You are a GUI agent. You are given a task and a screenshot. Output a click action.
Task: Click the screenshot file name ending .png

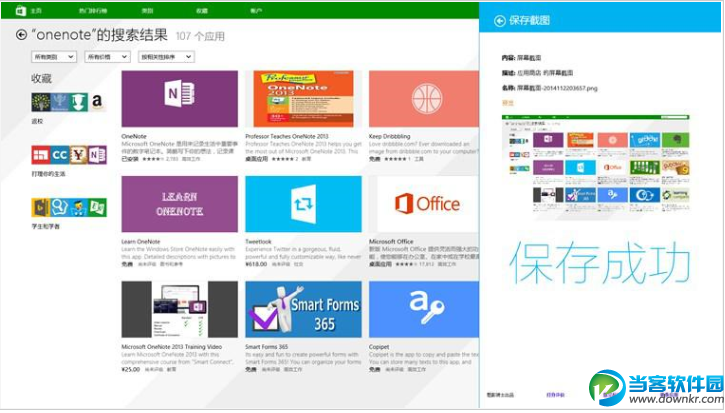pyautogui.click(x=557, y=88)
